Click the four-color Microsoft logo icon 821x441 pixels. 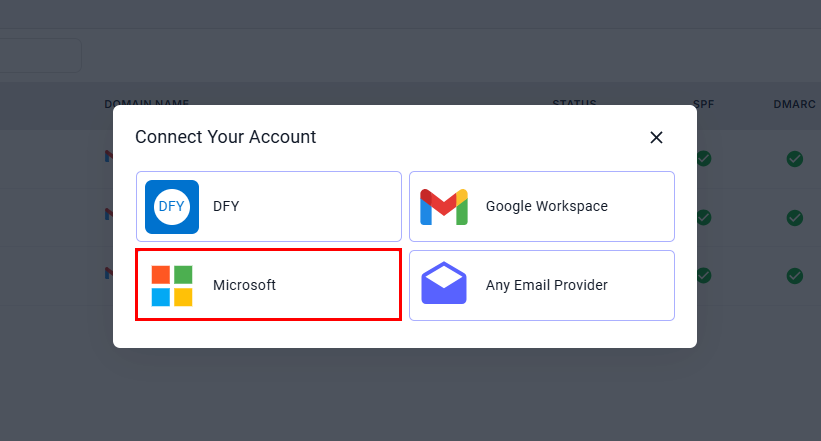pyautogui.click(x=172, y=285)
